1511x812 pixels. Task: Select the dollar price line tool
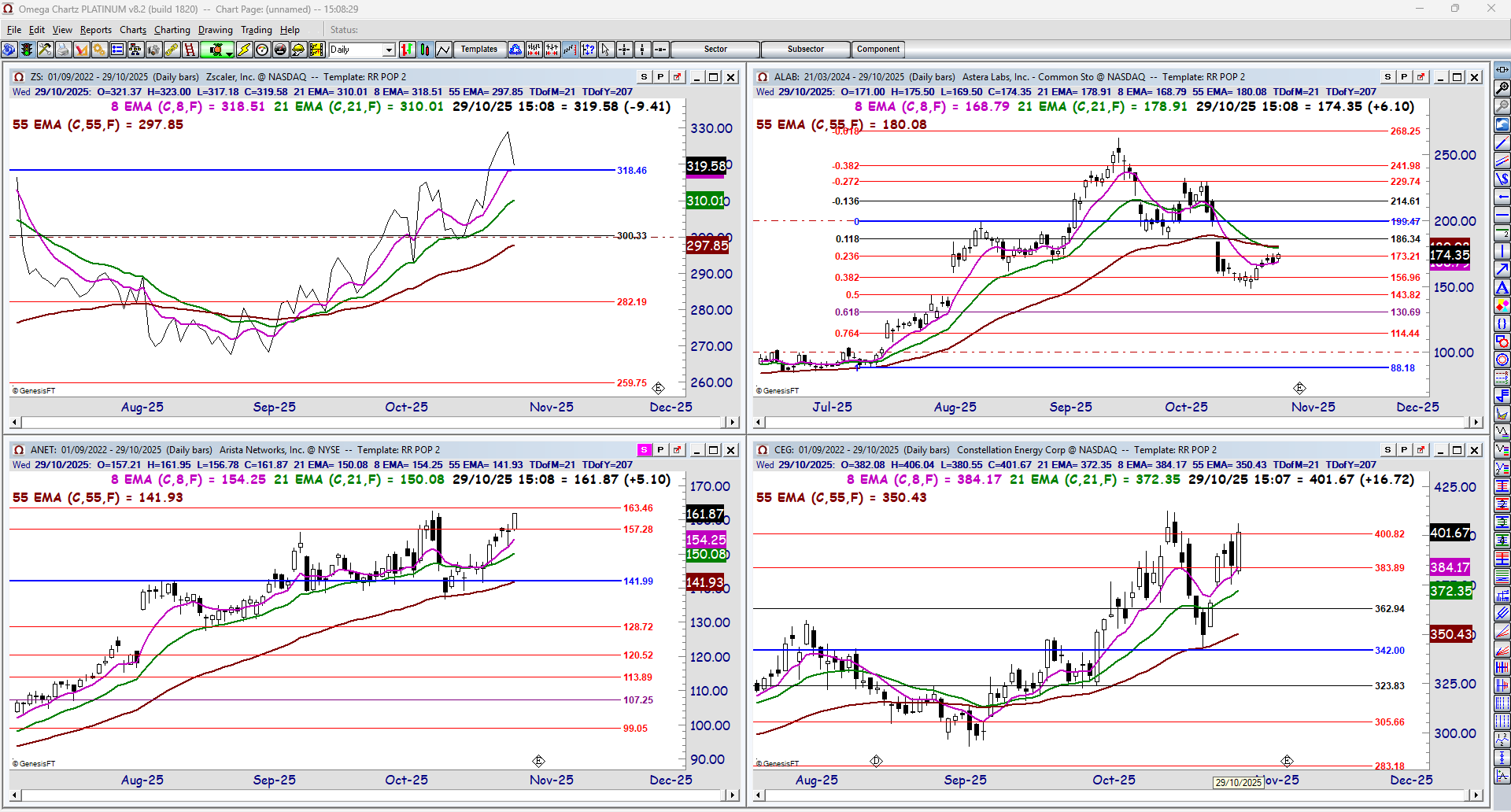(1502, 179)
